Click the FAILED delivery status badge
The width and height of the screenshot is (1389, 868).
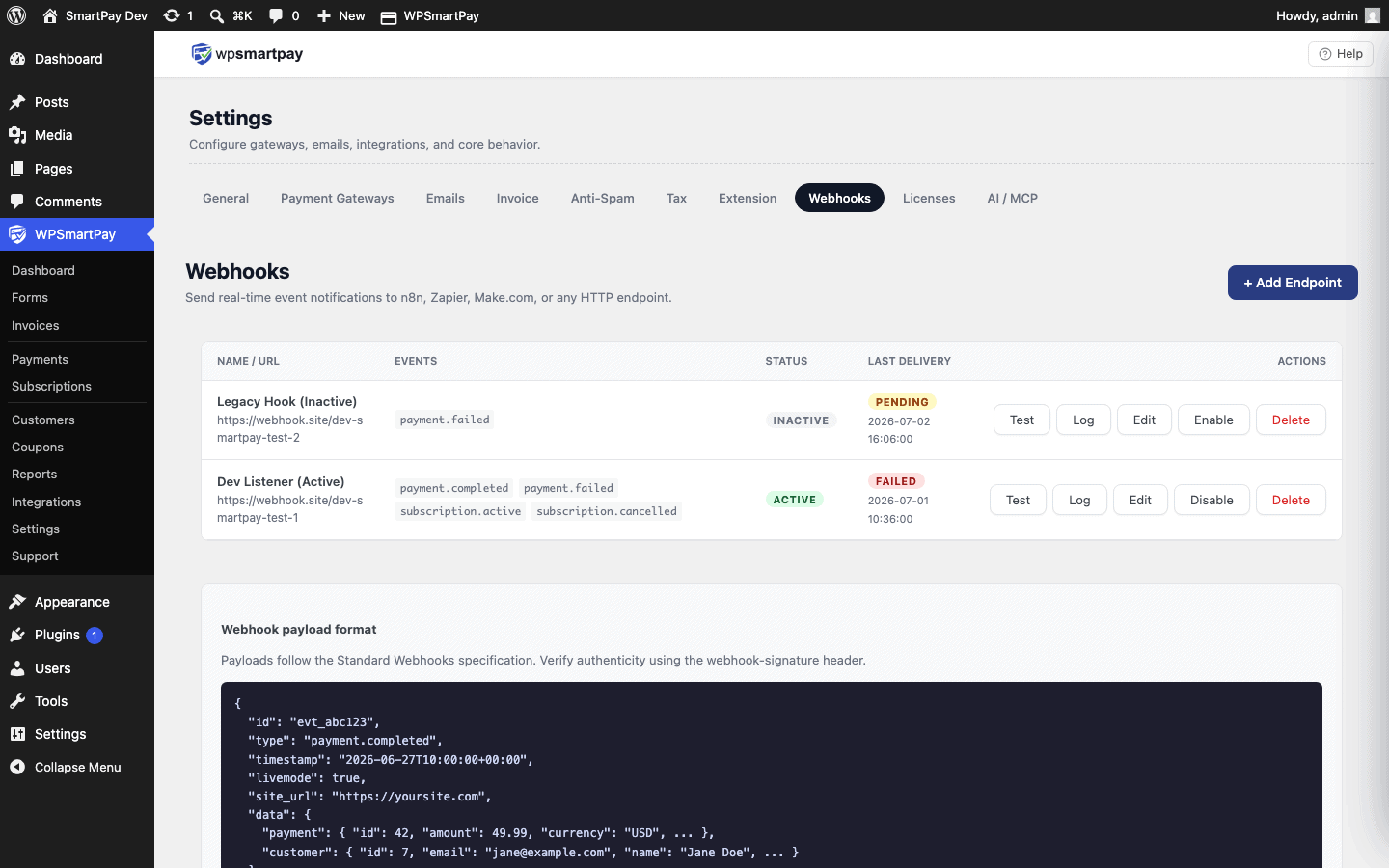[896, 481]
